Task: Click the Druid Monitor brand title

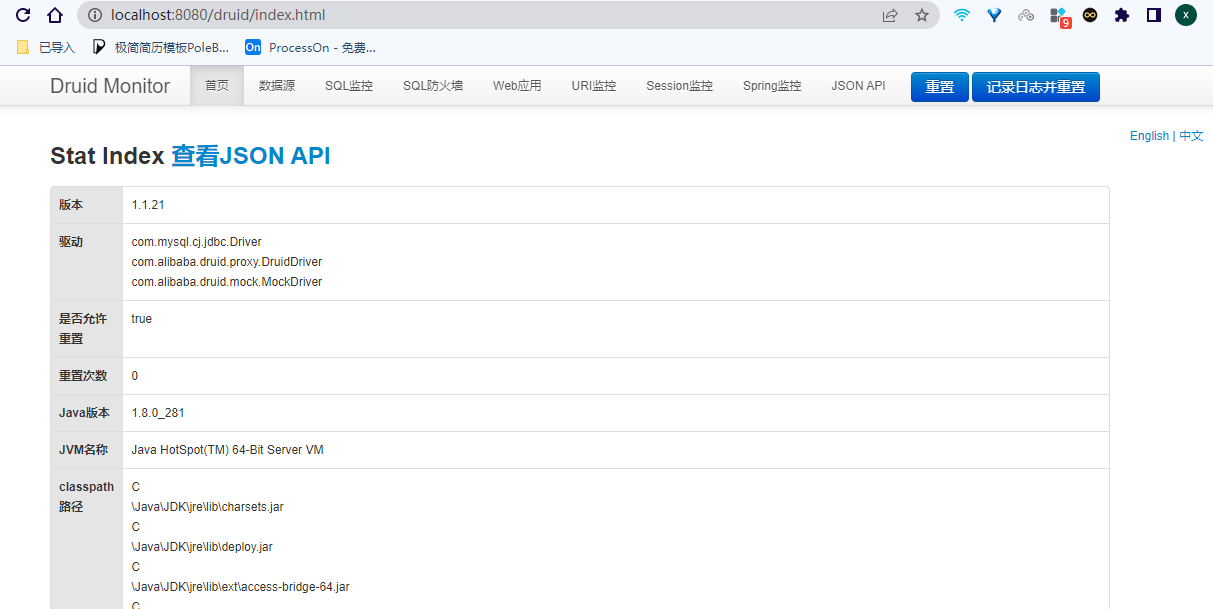Action: point(110,86)
